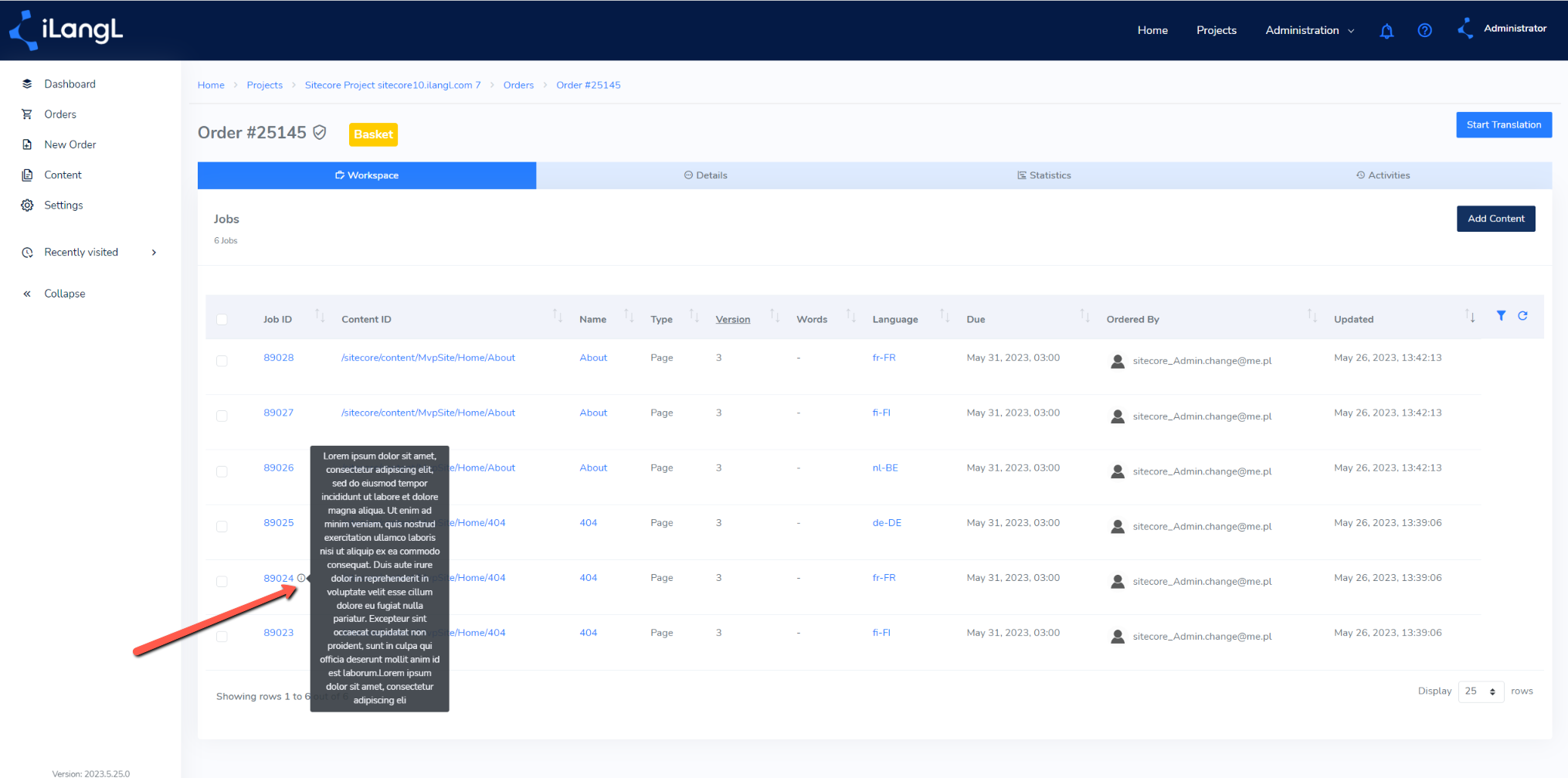Click the Start Translation button
This screenshot has height=778, width=1568.
pos(1504,124)
